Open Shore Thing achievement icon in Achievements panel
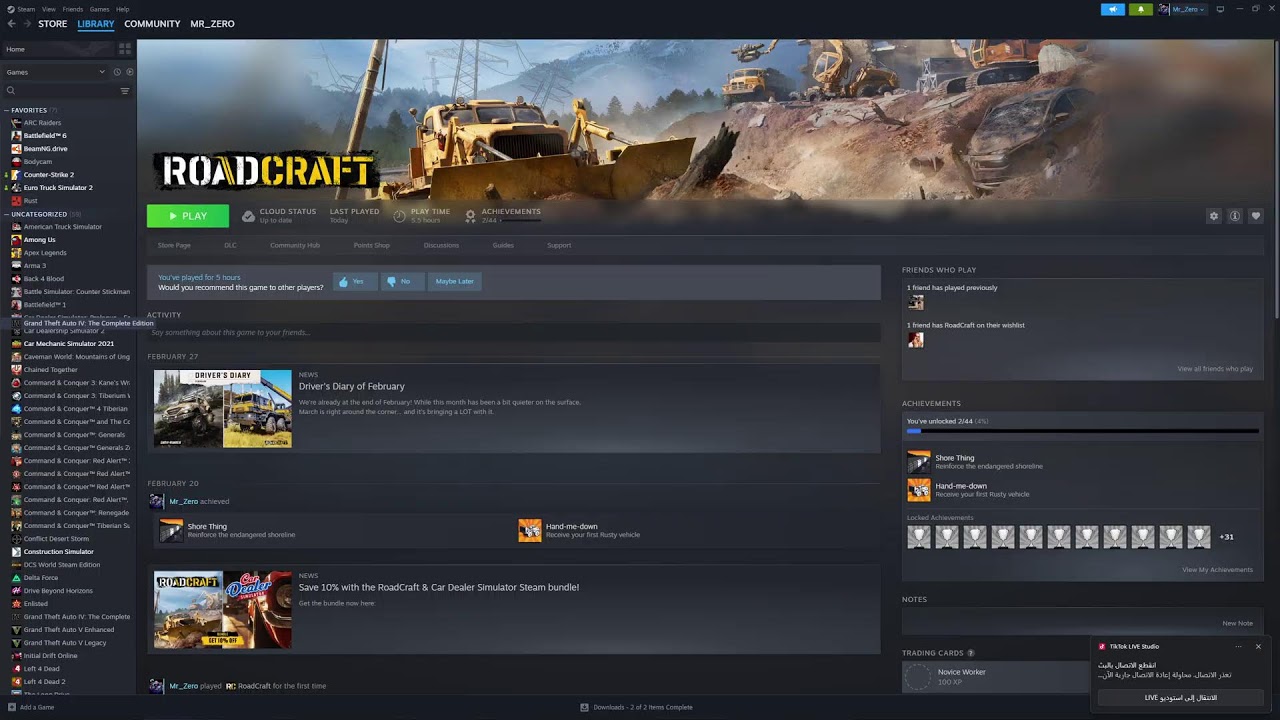This screenshot has height=720, width=1280. tap(918, 462)
